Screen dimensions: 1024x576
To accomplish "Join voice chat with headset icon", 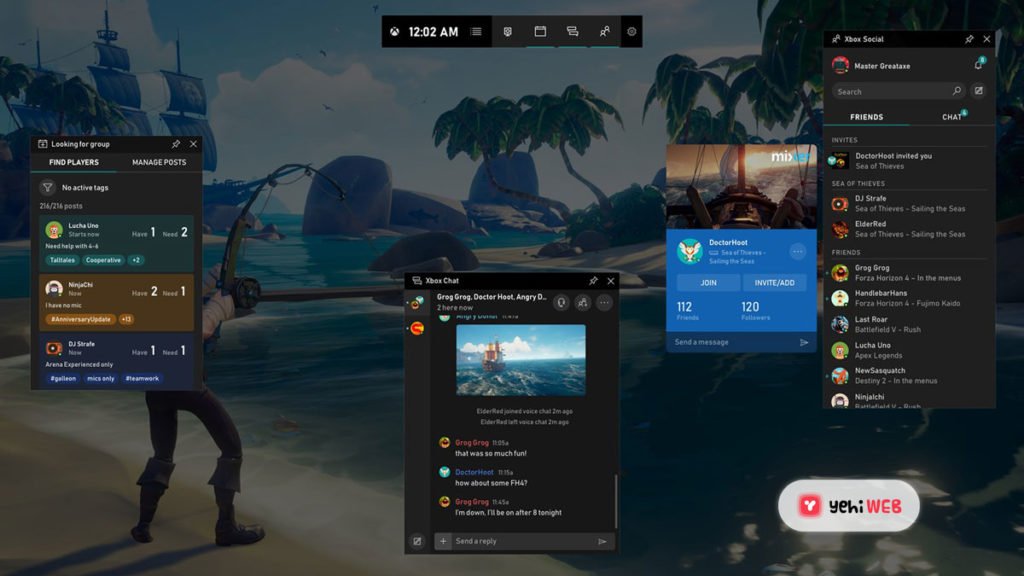I will 561,302.
